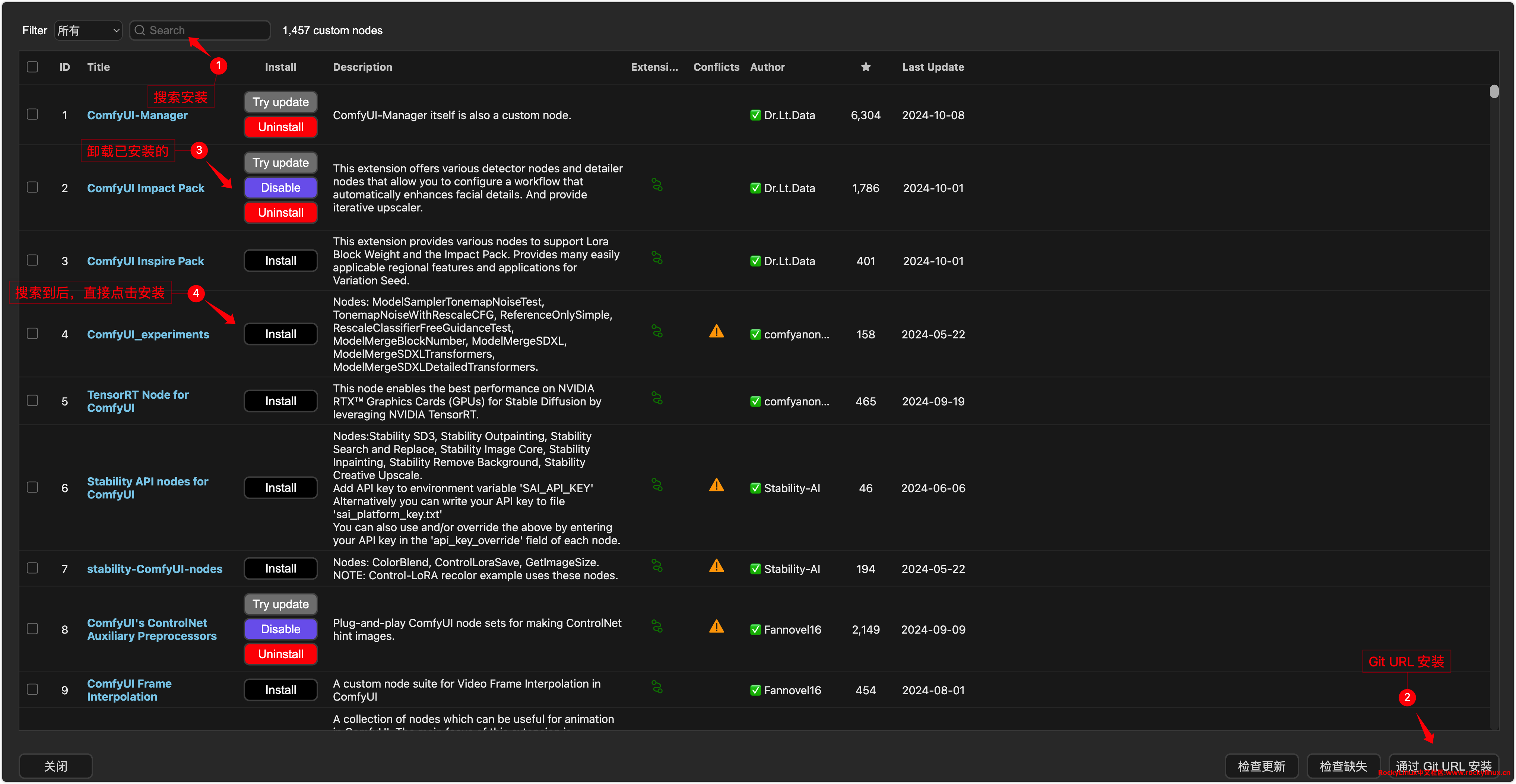Check the ComfyUI-Manager row checkbox
Viewport: 1516px width, 784px height.
tap(32, 115)
